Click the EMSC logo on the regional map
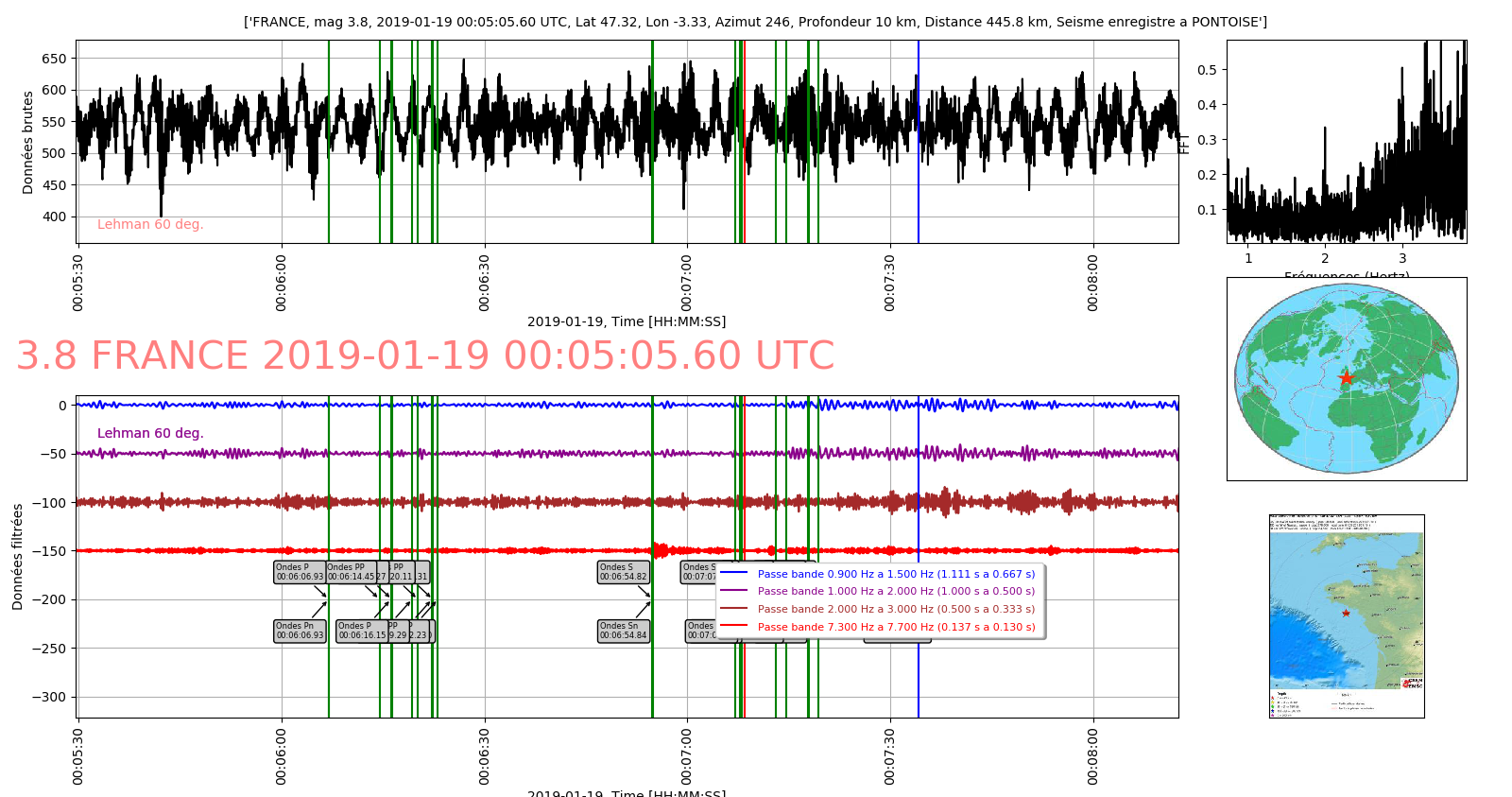1512x797 pixels. point(1413,683)
